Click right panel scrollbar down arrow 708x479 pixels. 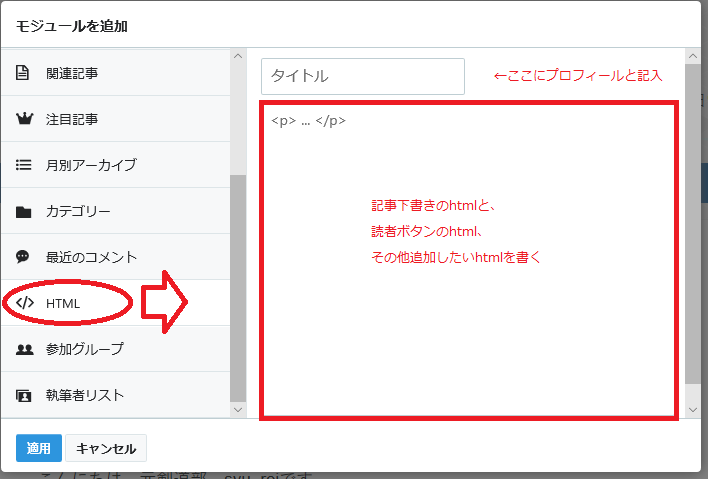point(693,410)
